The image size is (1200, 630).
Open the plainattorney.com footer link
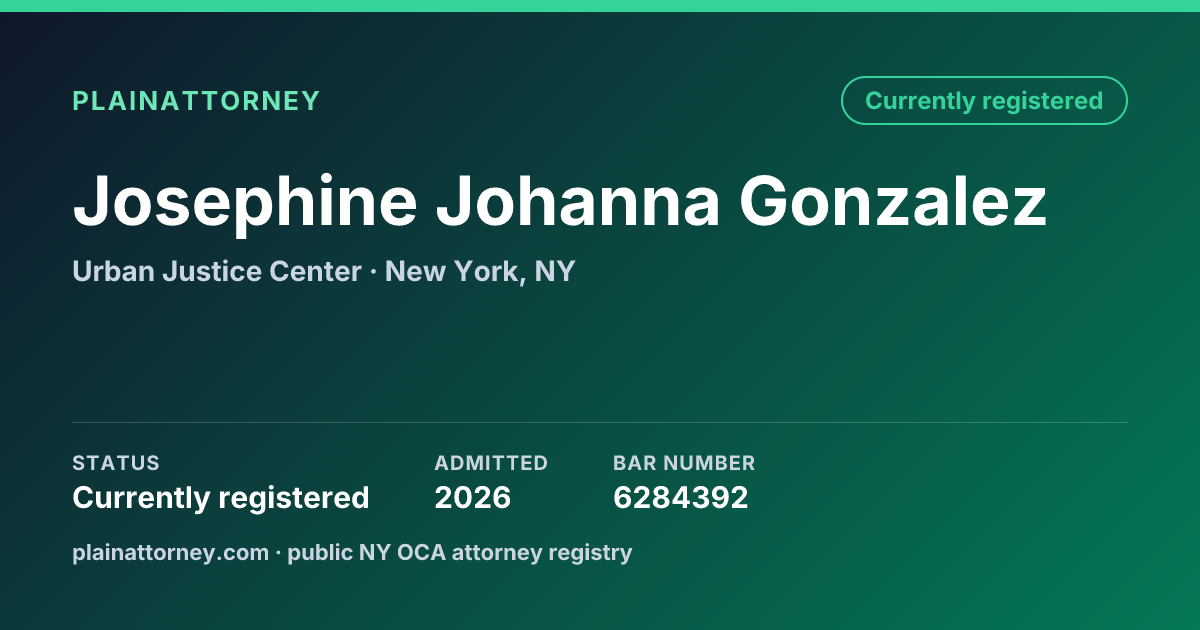[170, 552]
